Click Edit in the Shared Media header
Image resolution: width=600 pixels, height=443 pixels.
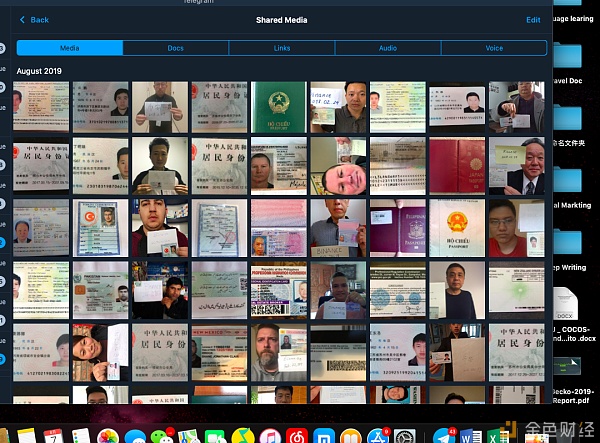click(x=533, y=20)
